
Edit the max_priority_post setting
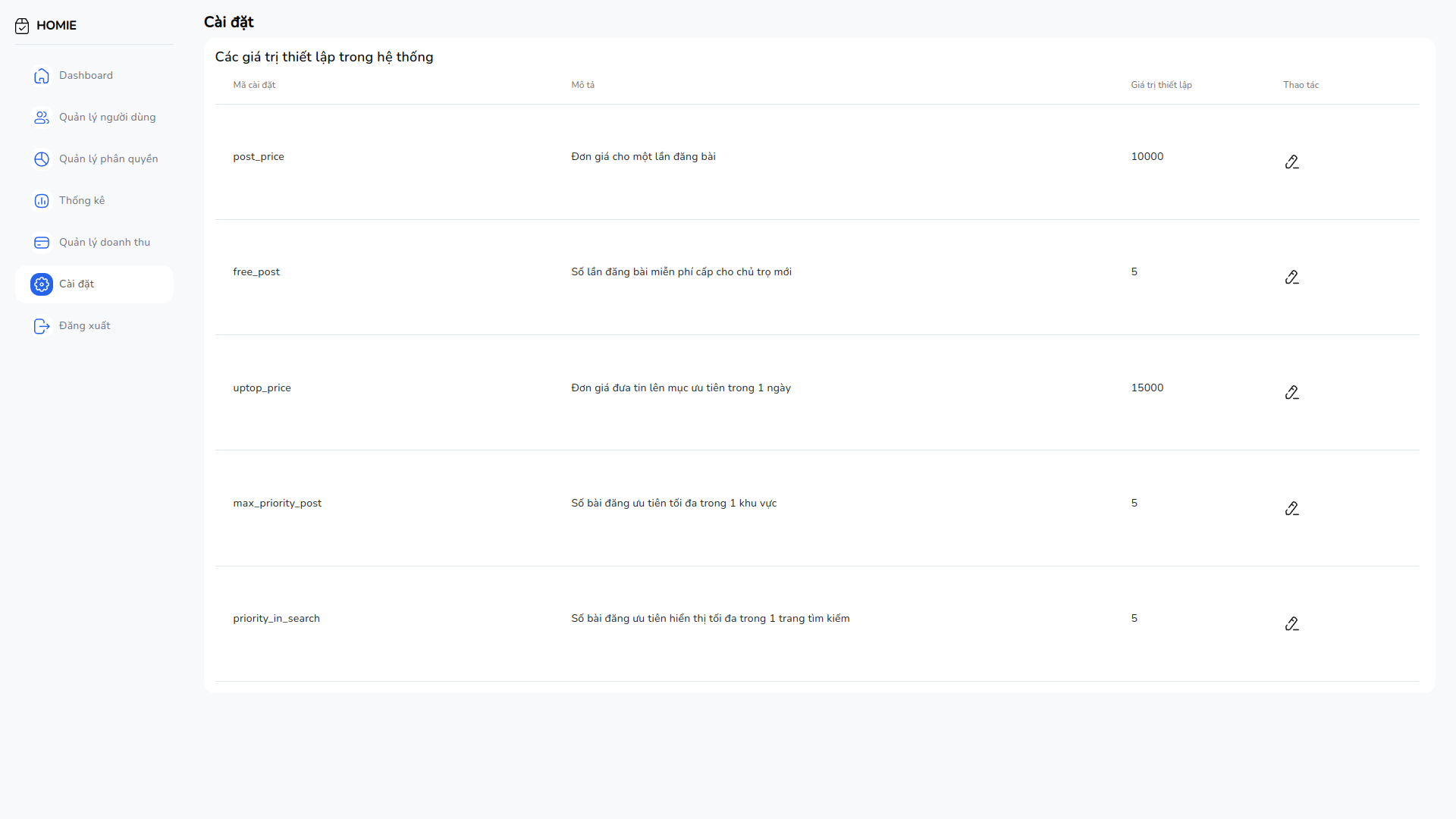click(1291, 508)
